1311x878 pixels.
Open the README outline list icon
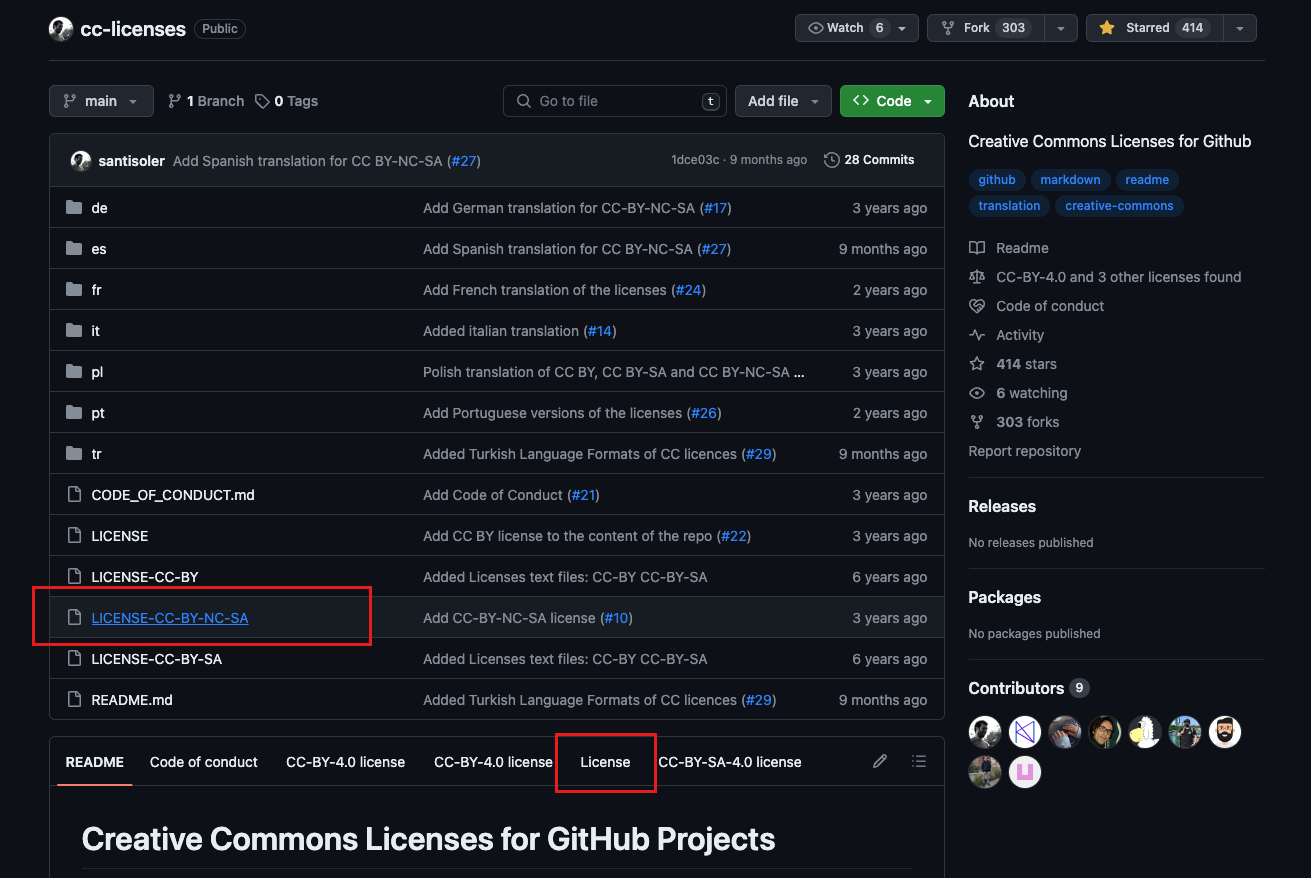tap(919, 761)
